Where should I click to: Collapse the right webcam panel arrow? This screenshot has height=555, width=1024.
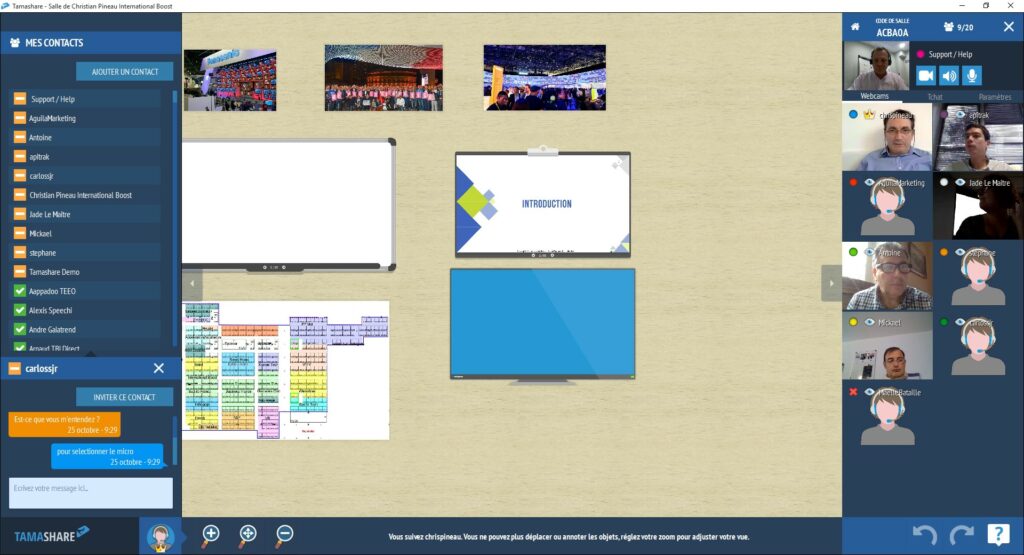831,282
